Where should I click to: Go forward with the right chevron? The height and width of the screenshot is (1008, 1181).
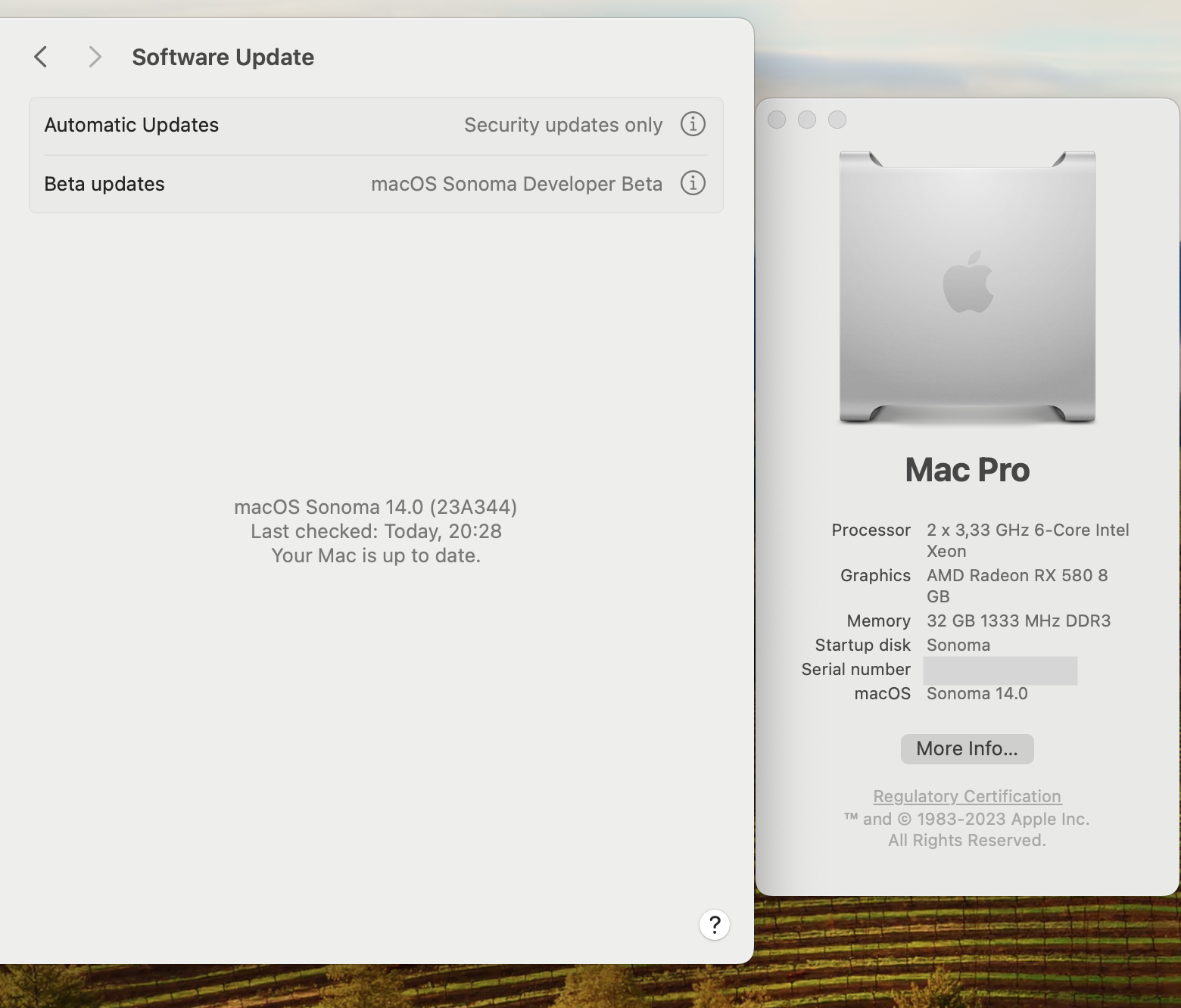tap(95, 57)
